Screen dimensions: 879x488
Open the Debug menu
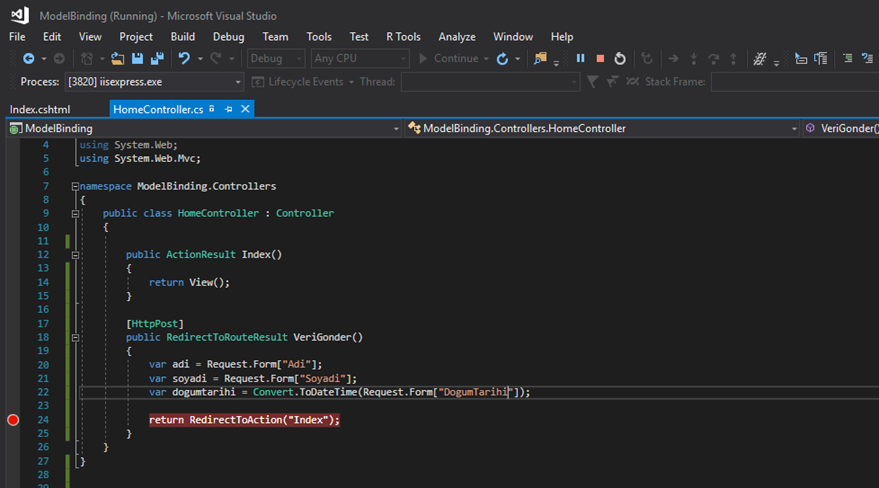pos(228,36)
